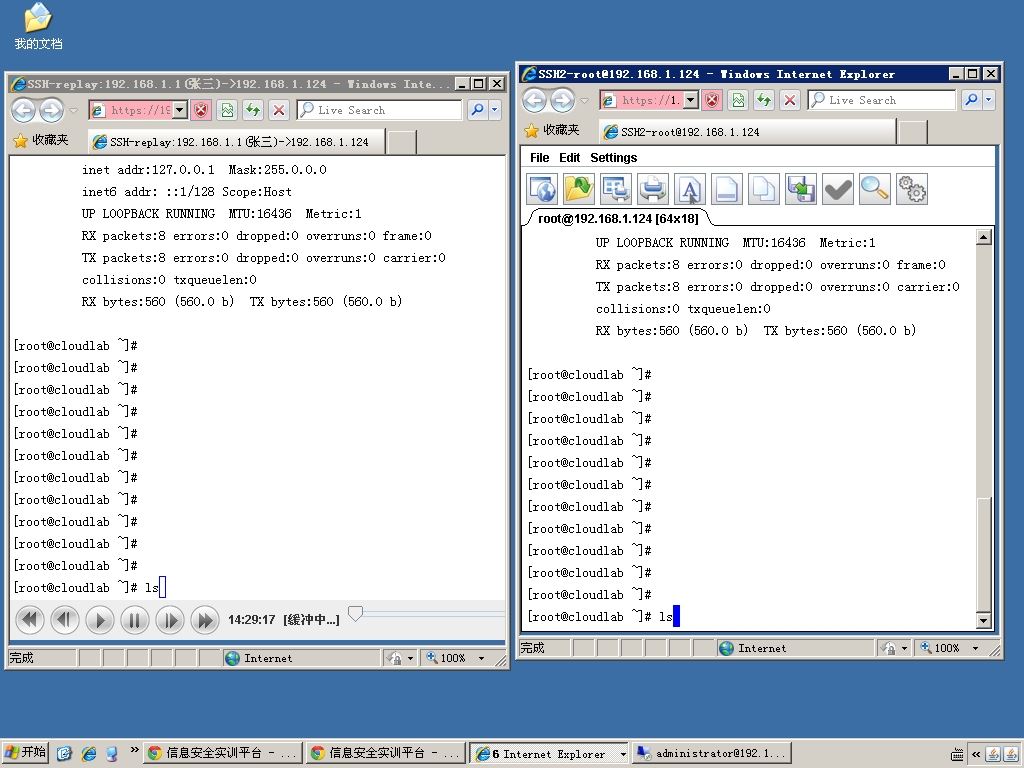
Task: Expand zoom level dropdown in SSH-replay status bar
Action: coord(481,658)
